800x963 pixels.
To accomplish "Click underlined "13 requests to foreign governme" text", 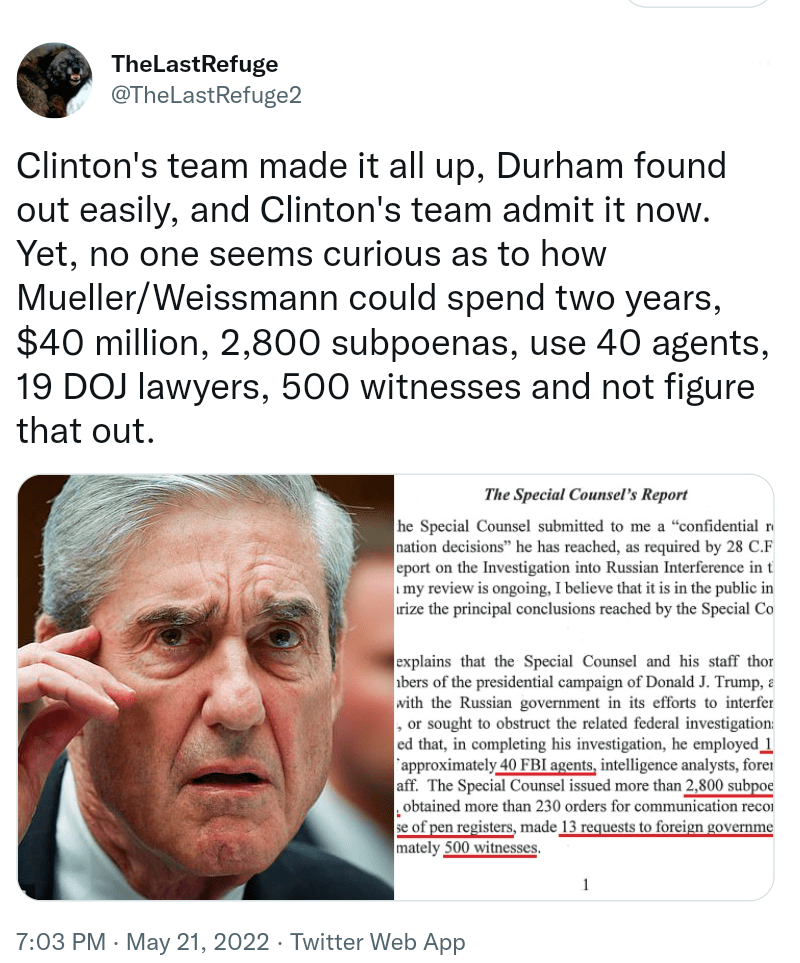I will [x=667, y=827].
